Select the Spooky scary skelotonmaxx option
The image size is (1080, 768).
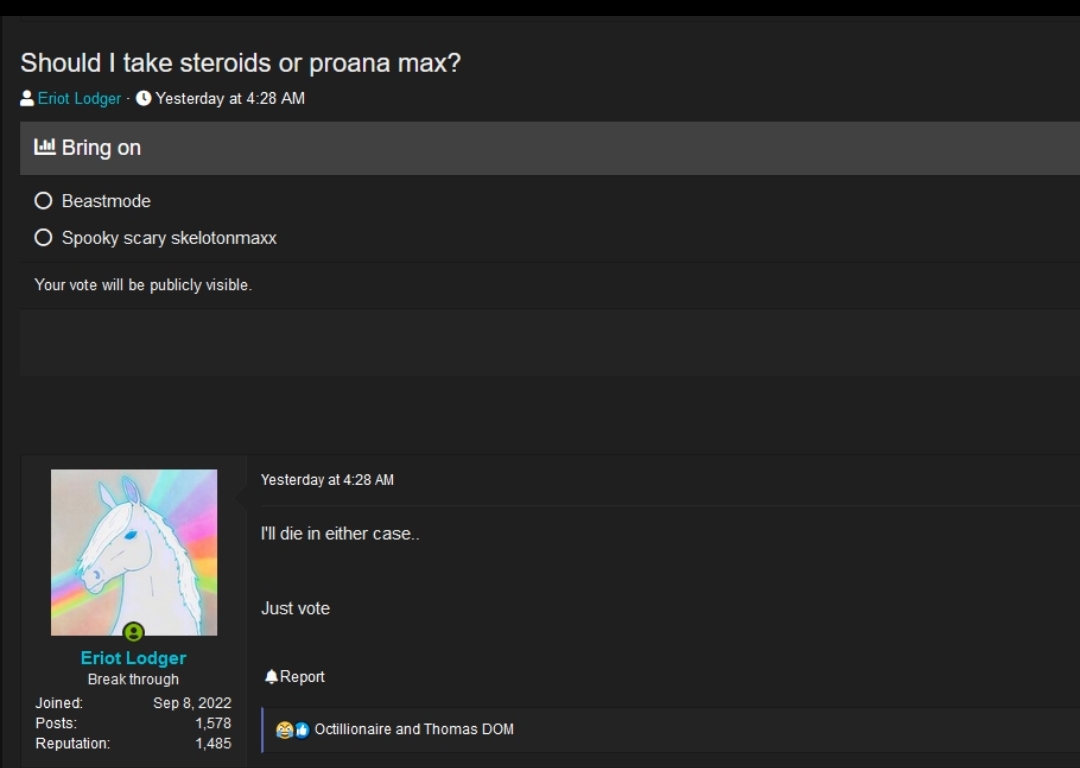click(x=43, y=238)
